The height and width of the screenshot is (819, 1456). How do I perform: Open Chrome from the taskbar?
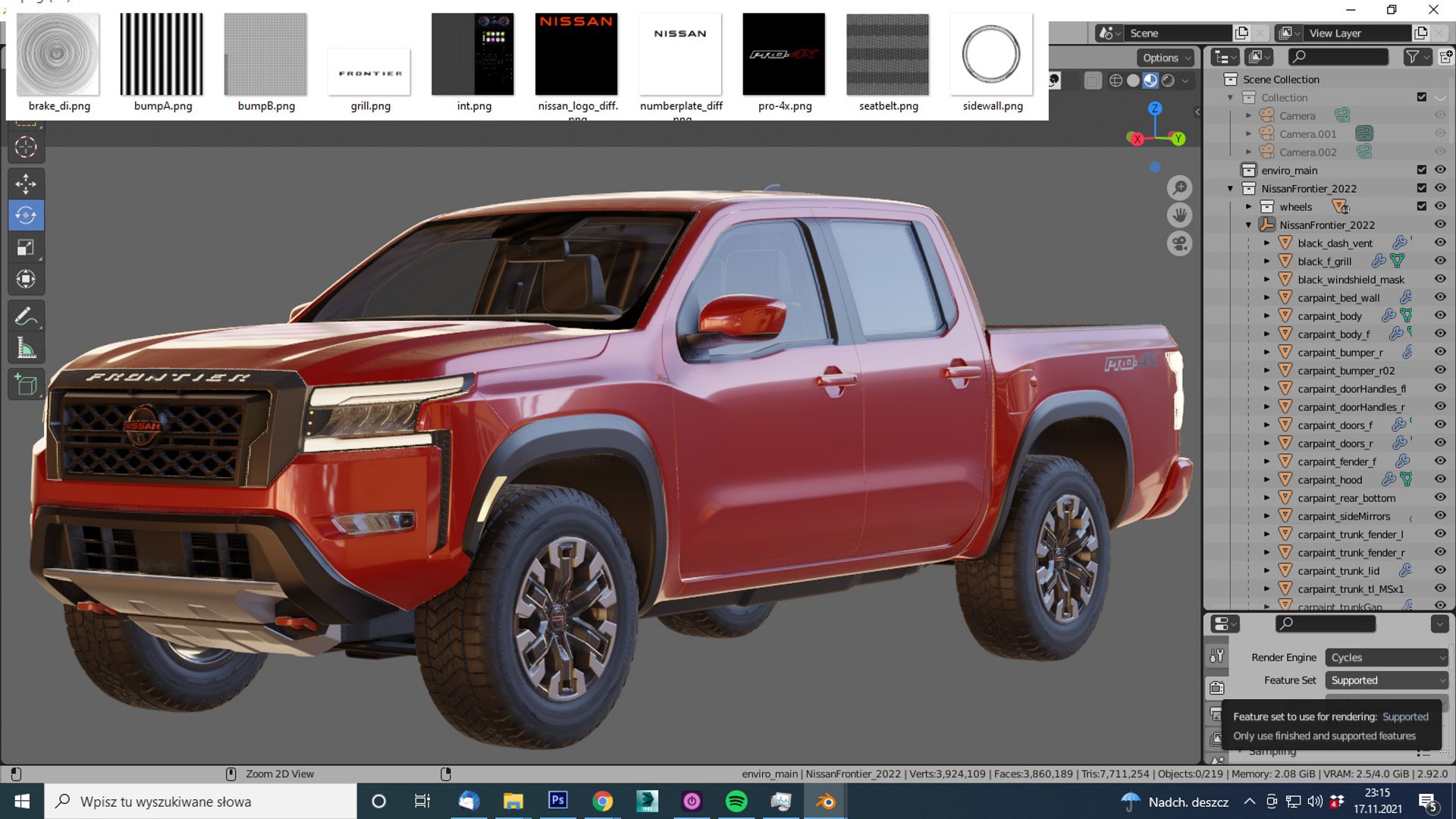(602, 802)
